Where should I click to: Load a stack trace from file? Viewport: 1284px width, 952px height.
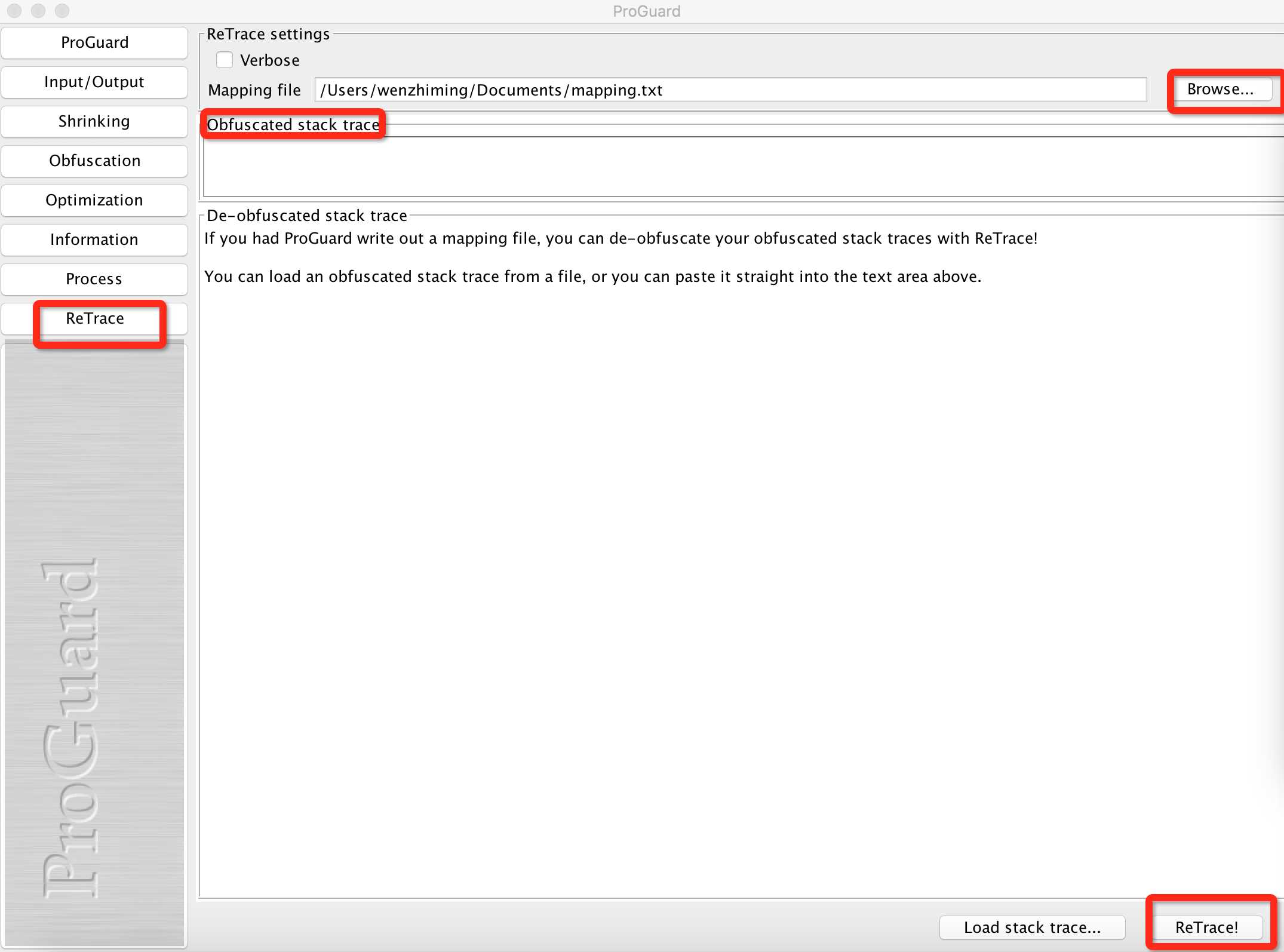pyautogui.click(x=1032, y=928)
